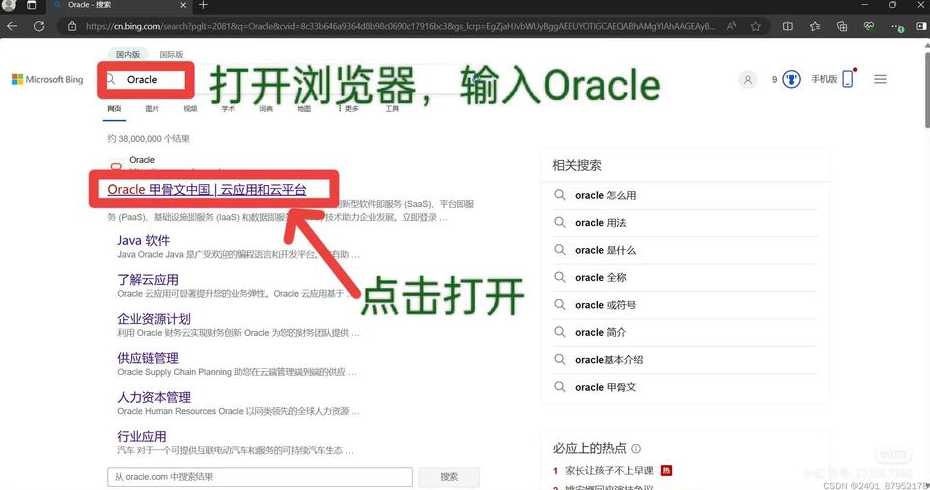Image resolution: width=930 pixels, height=490 pixels.
Task: Open hot topic 家长让孩子不上早课
Action: pos(609,470)
